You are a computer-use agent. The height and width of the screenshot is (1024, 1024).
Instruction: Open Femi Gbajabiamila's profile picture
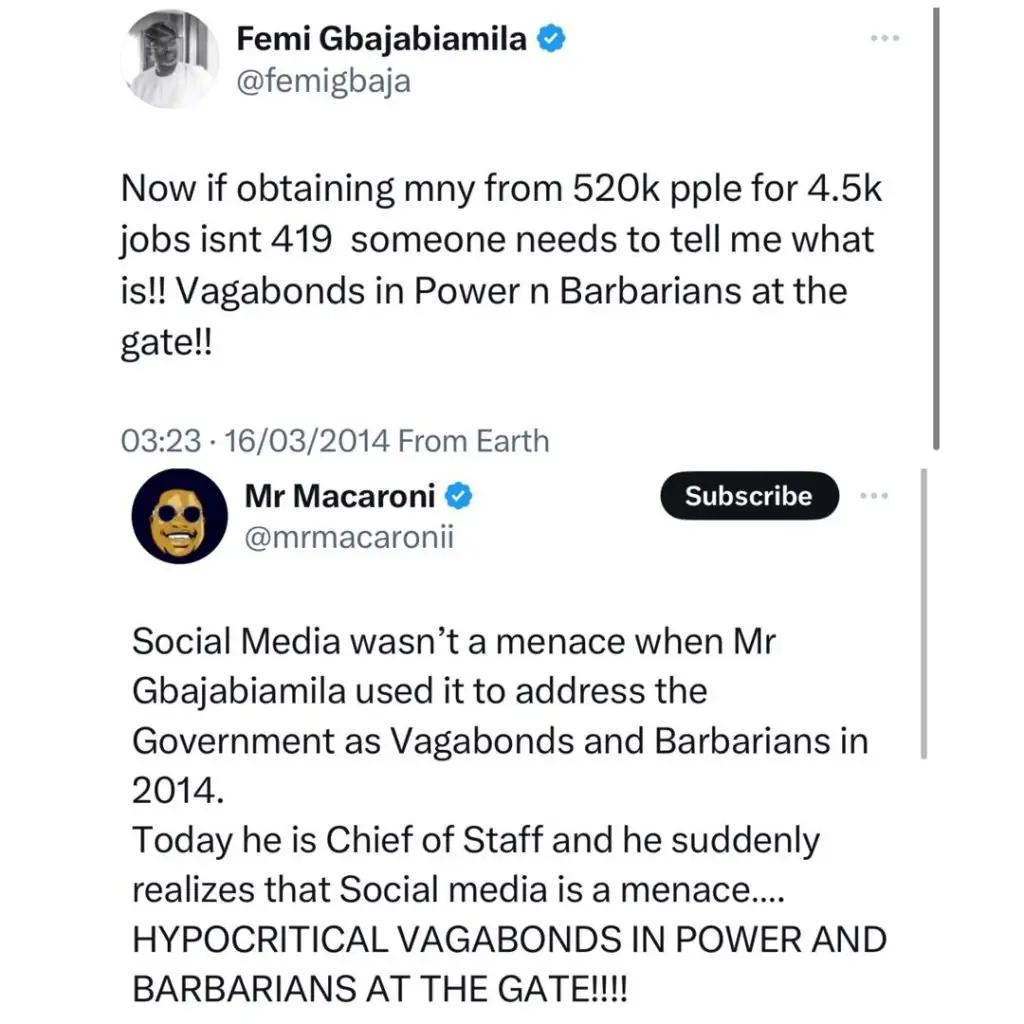tap(172, 60)
